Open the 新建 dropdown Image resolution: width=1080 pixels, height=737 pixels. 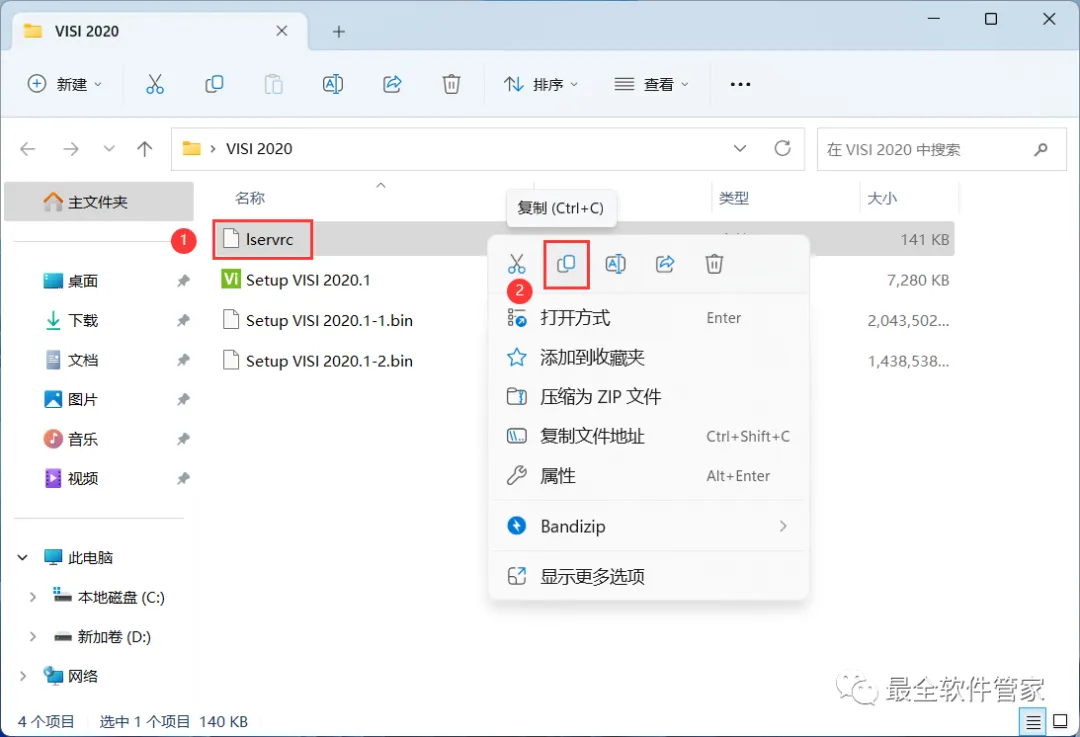(65, 84)
